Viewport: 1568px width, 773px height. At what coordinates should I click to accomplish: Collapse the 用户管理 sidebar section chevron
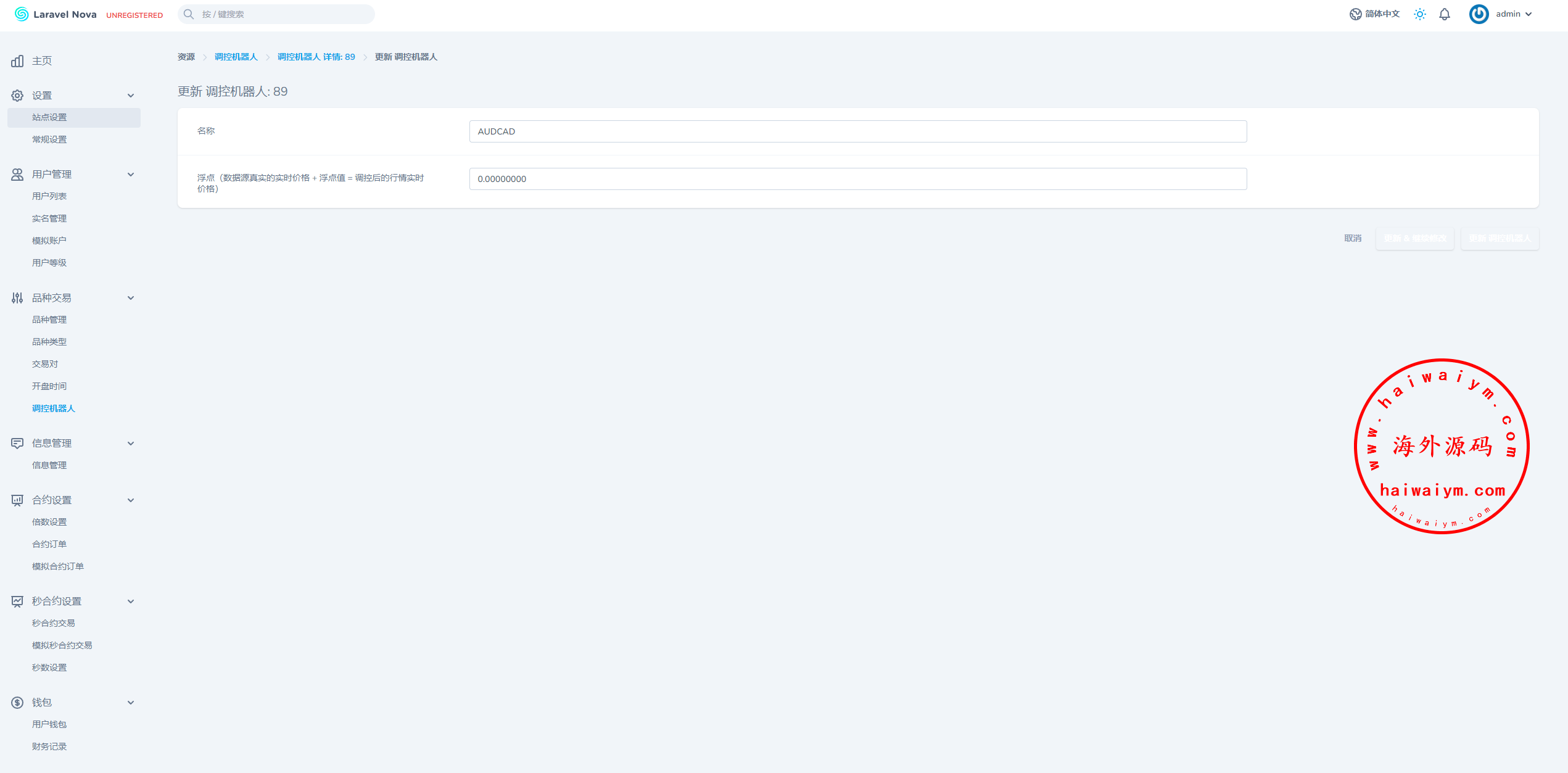131,175
